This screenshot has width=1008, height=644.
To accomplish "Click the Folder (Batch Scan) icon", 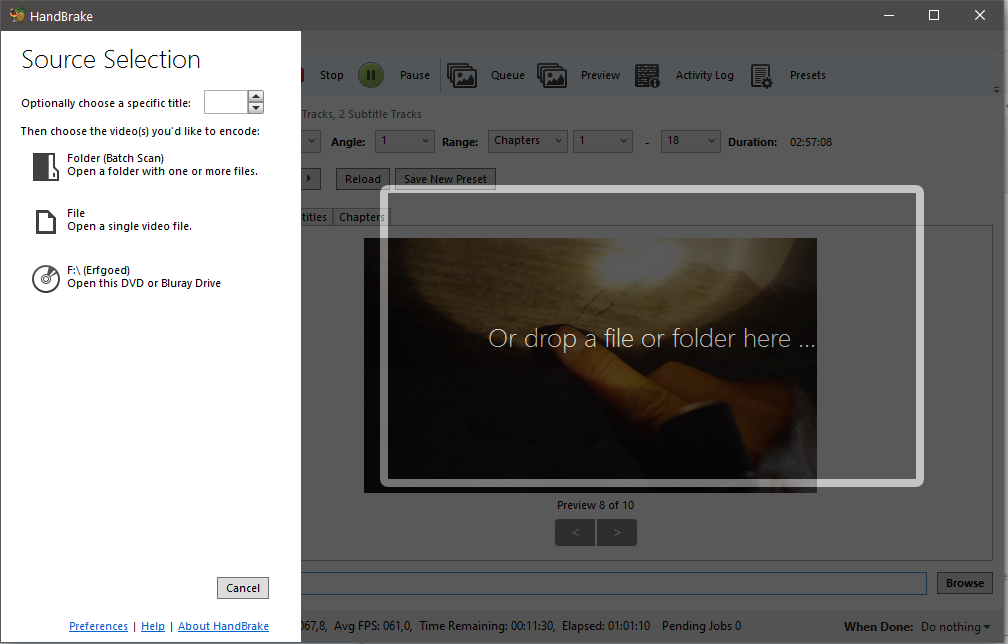I will (46, 166).
